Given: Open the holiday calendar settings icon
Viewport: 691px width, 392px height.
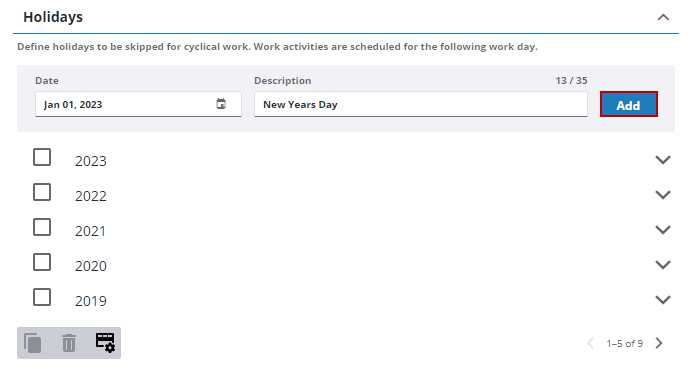Looking at the screenshot, I should (x=105, y=342).
